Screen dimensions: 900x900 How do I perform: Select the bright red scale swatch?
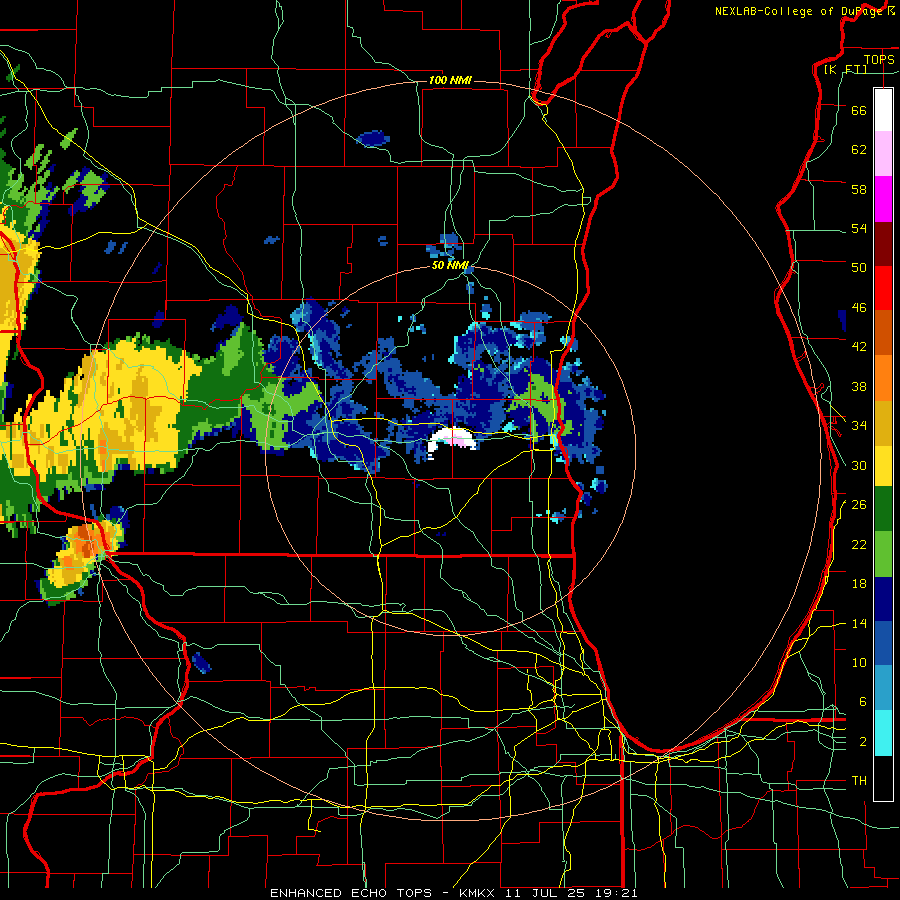coord(883,288)
